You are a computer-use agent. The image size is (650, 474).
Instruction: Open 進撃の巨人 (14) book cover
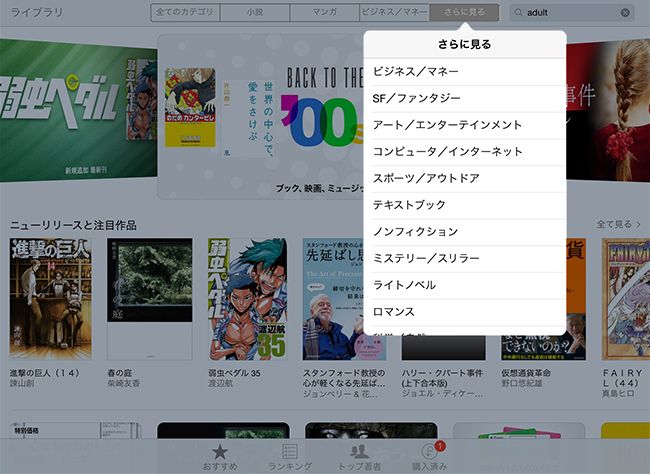[51, 299]
